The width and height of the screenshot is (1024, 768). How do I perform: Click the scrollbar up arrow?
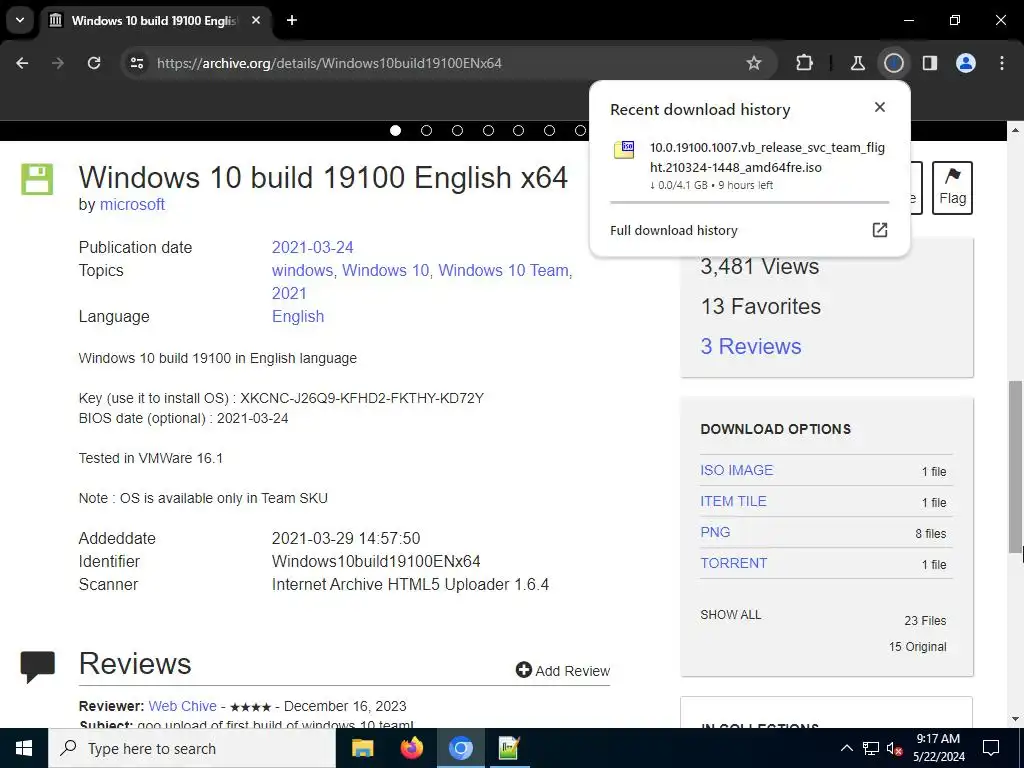coord(1016,130)
